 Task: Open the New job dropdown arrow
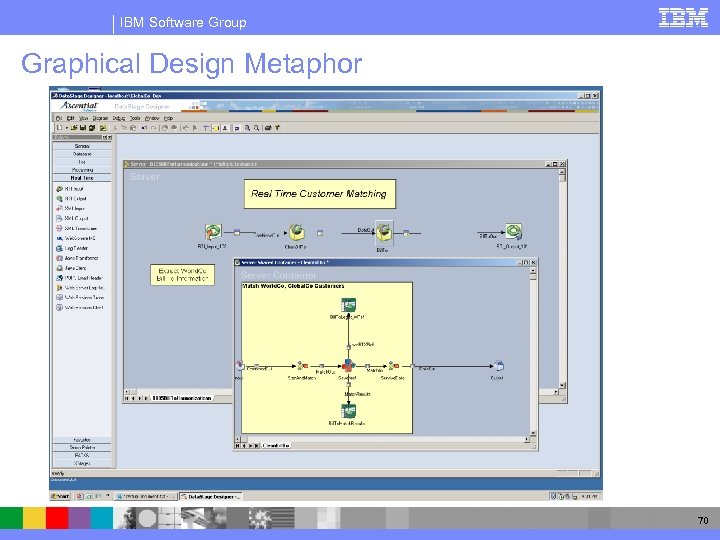[66, 128]
